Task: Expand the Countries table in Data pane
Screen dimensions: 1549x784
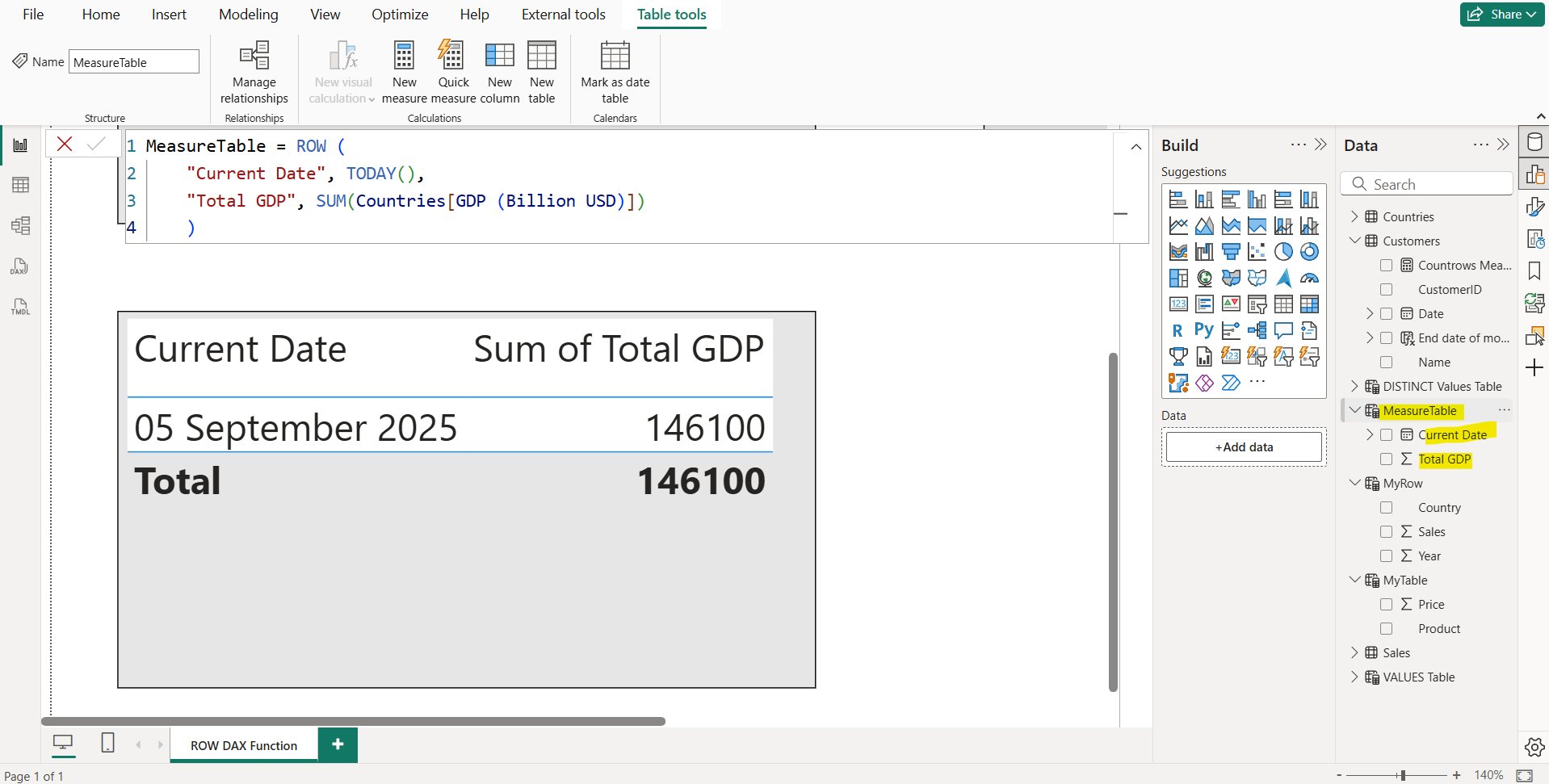Action: click(1355, 216)
